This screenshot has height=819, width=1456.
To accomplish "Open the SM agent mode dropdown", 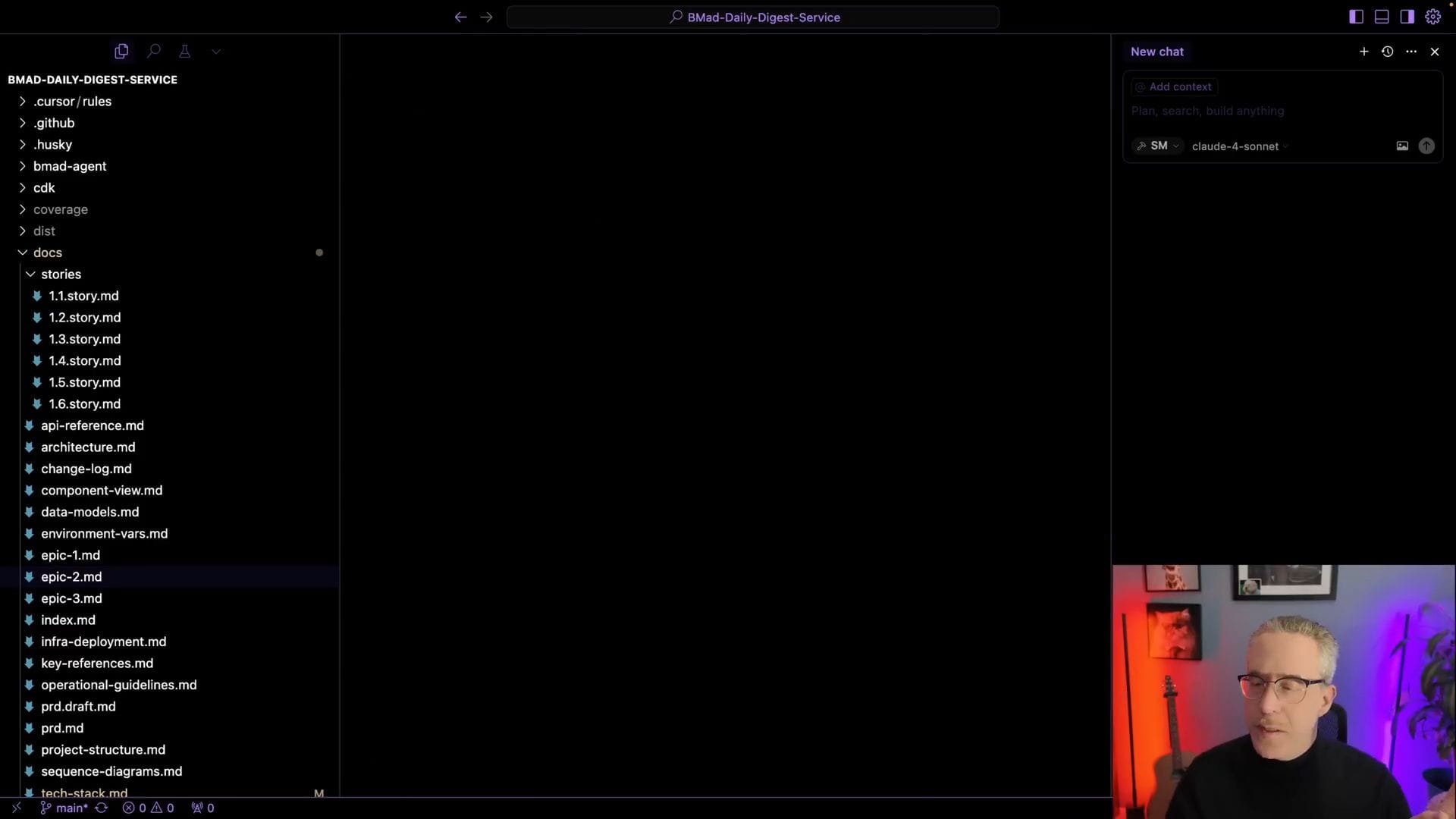I will pyautogui.click(x=1158, y=146).
